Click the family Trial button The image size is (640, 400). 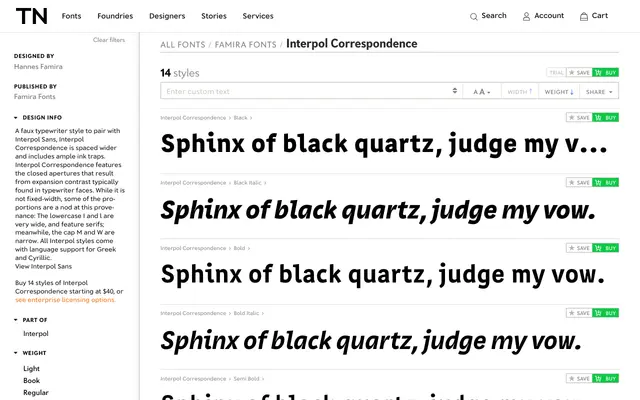tap(556, 73)
